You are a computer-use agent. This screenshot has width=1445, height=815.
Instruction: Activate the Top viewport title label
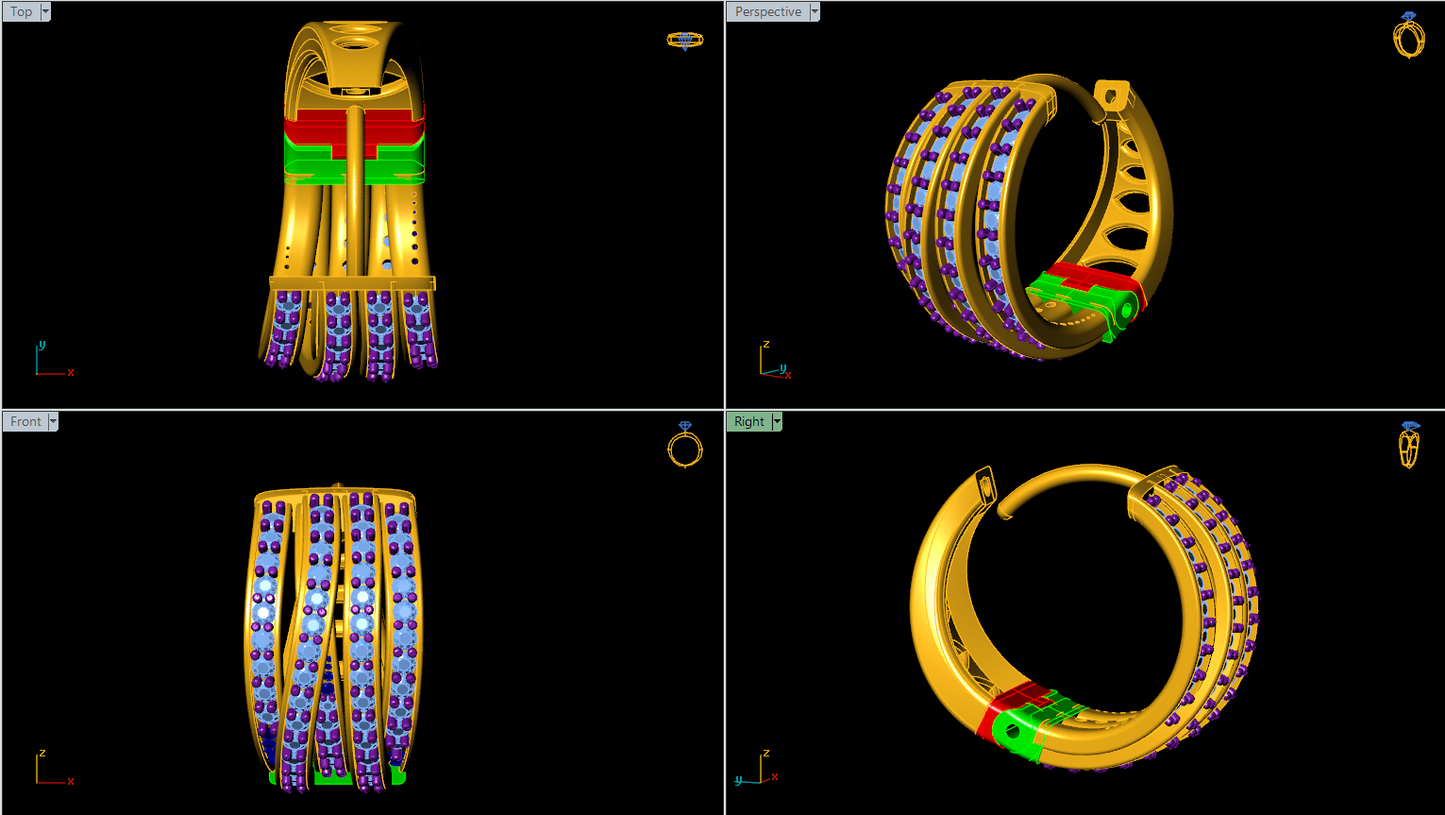click(x=21, y=12)
